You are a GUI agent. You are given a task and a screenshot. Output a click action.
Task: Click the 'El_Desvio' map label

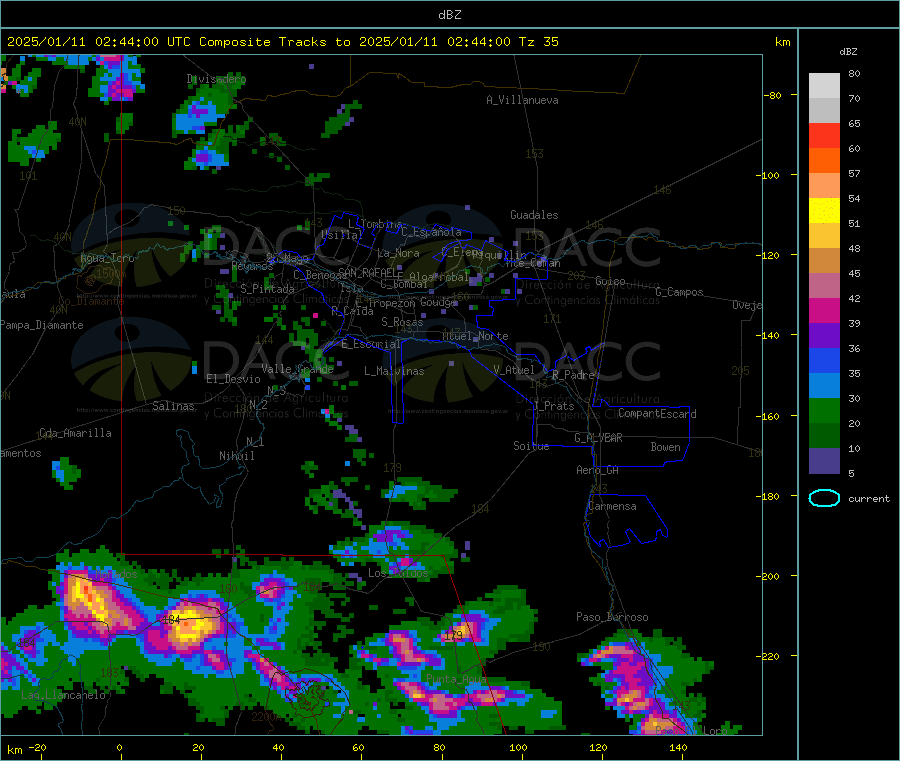(x=233, y=379)
